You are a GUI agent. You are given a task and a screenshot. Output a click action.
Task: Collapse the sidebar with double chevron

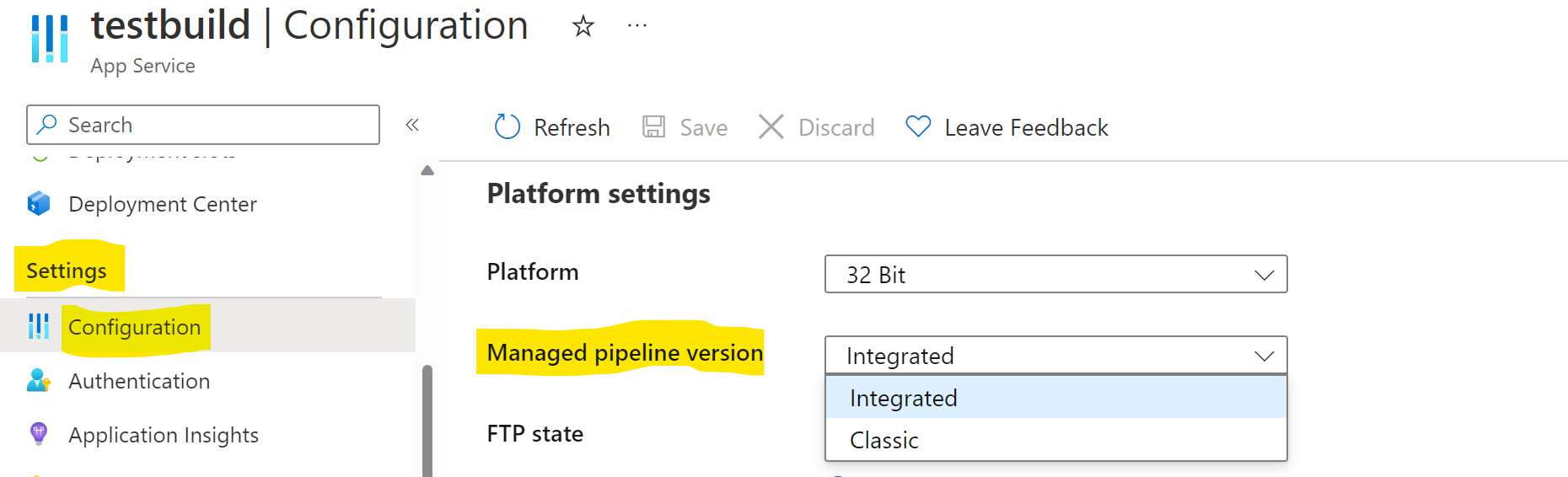point(412,126)
